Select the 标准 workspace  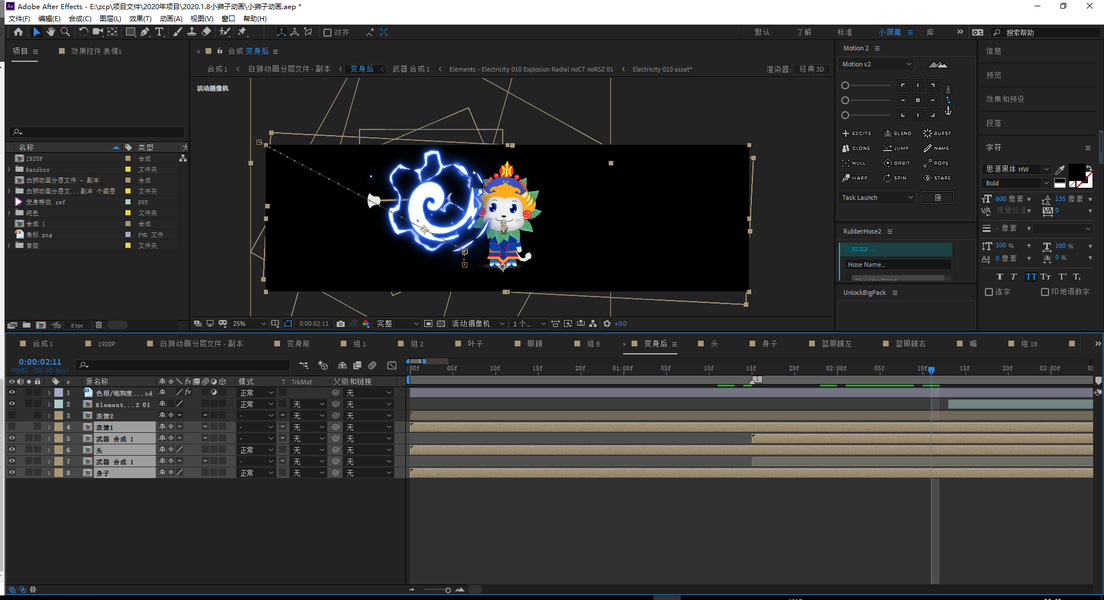(845, 32)
